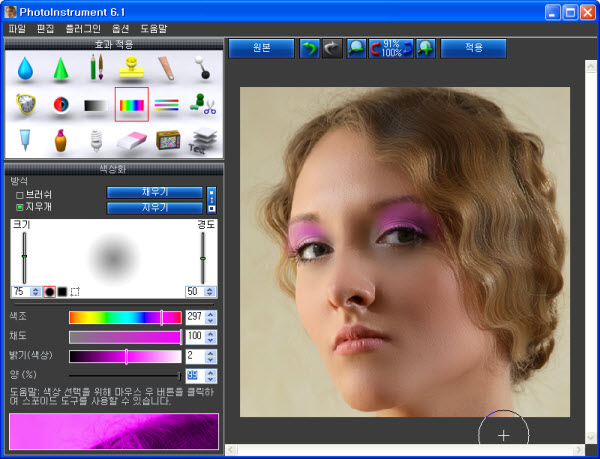600x459 pixels.
Task: Adjust the 경도 hardness vertical slider
Action: pyautogui.click(x=203, y=257)
